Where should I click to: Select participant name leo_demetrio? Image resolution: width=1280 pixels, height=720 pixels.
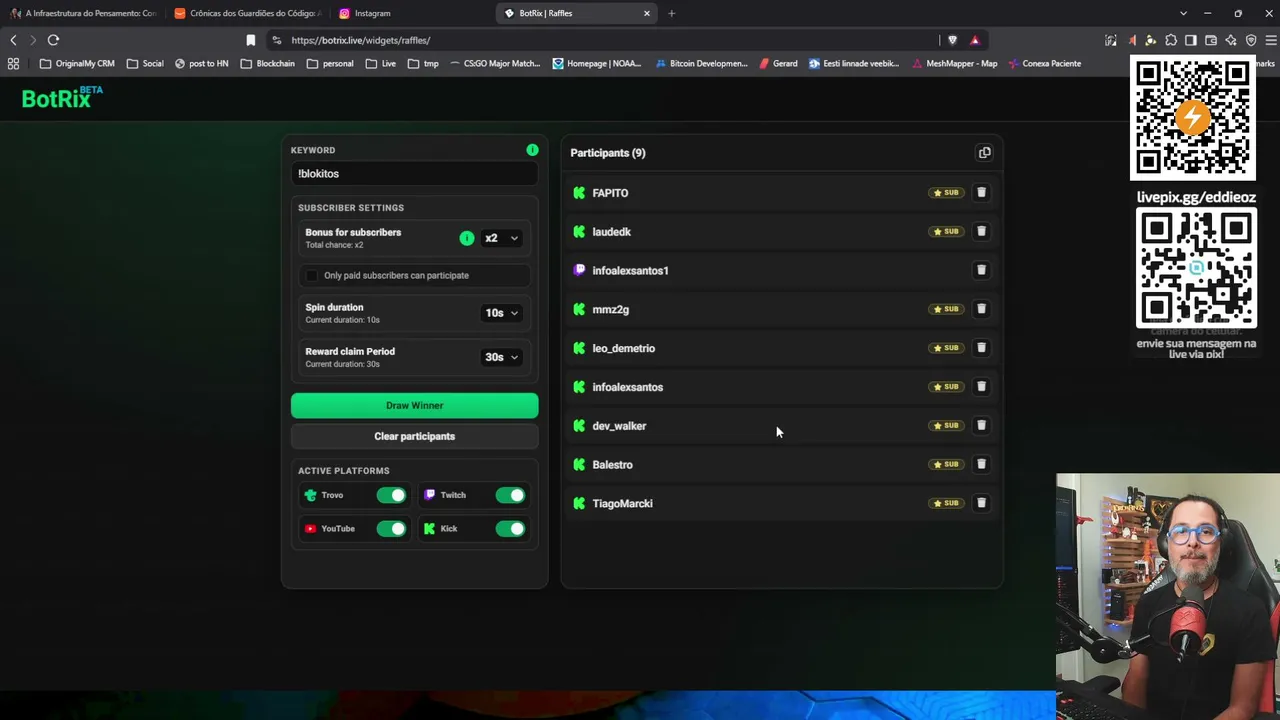(623, 348)
